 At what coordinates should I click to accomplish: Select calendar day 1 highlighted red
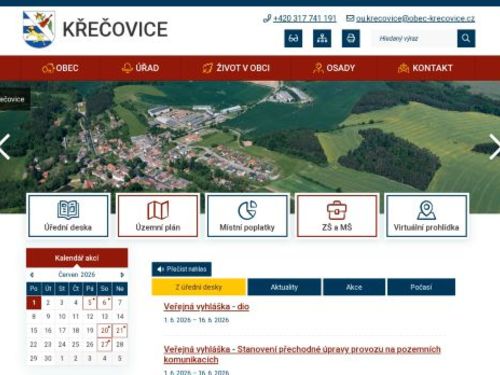(x=34, y=303)
